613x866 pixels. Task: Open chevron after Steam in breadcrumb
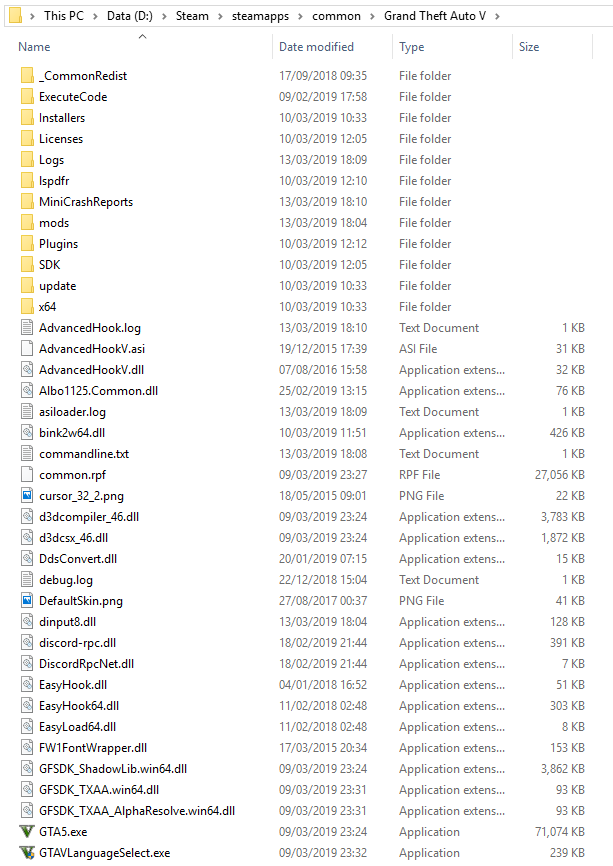pyautogui.click(x=220, y=17)
